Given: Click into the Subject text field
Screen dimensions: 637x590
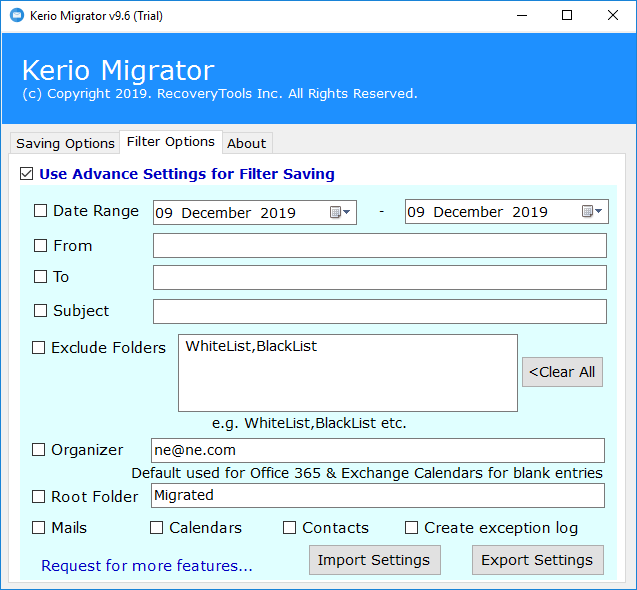Looking at the screenshot, I should (380, 312).
